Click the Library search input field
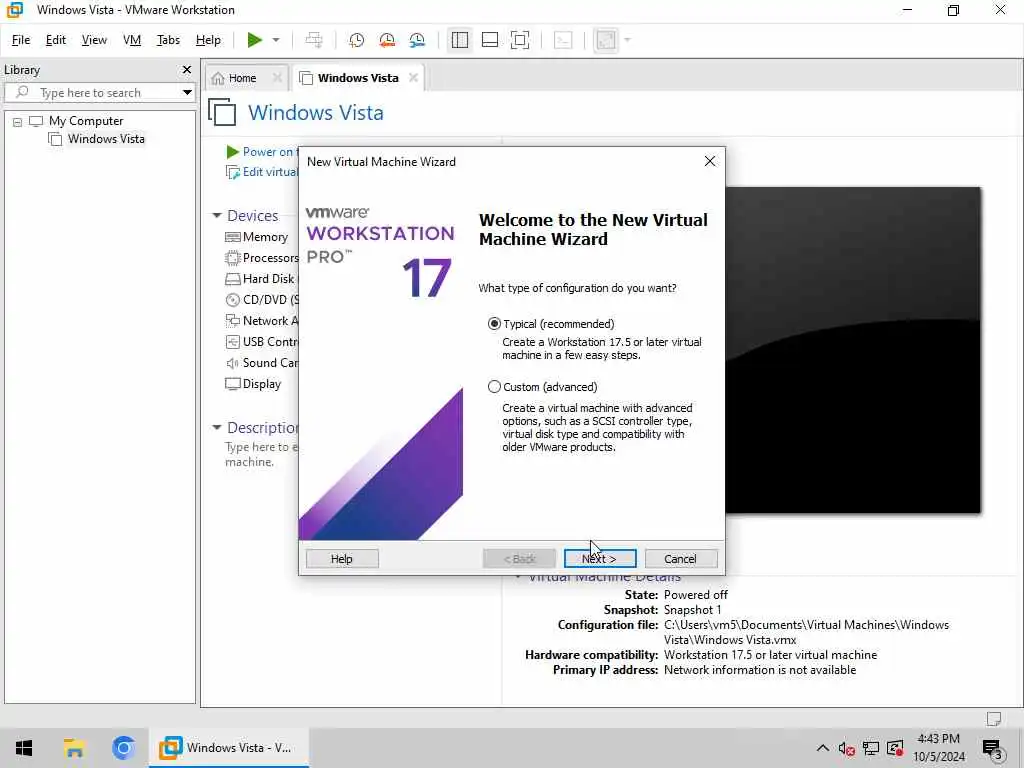 tap(98, 93)
